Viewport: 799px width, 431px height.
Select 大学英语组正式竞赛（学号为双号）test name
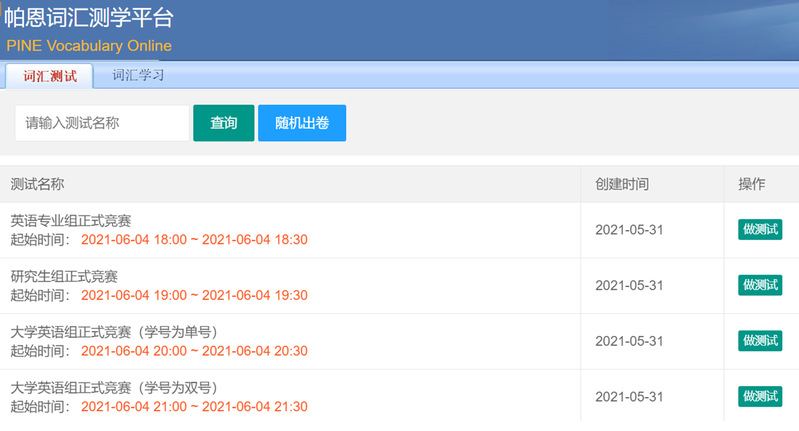pos(114,388)
